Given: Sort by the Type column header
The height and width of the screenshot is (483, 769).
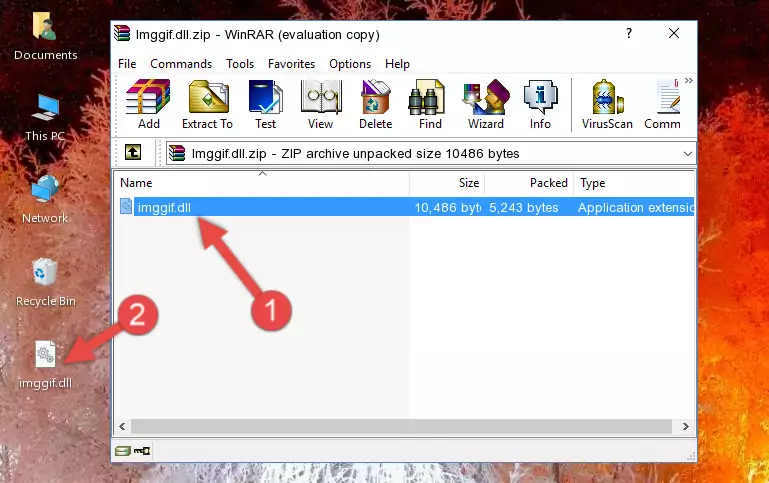Looking at the screenshot, I should [634, 183].
